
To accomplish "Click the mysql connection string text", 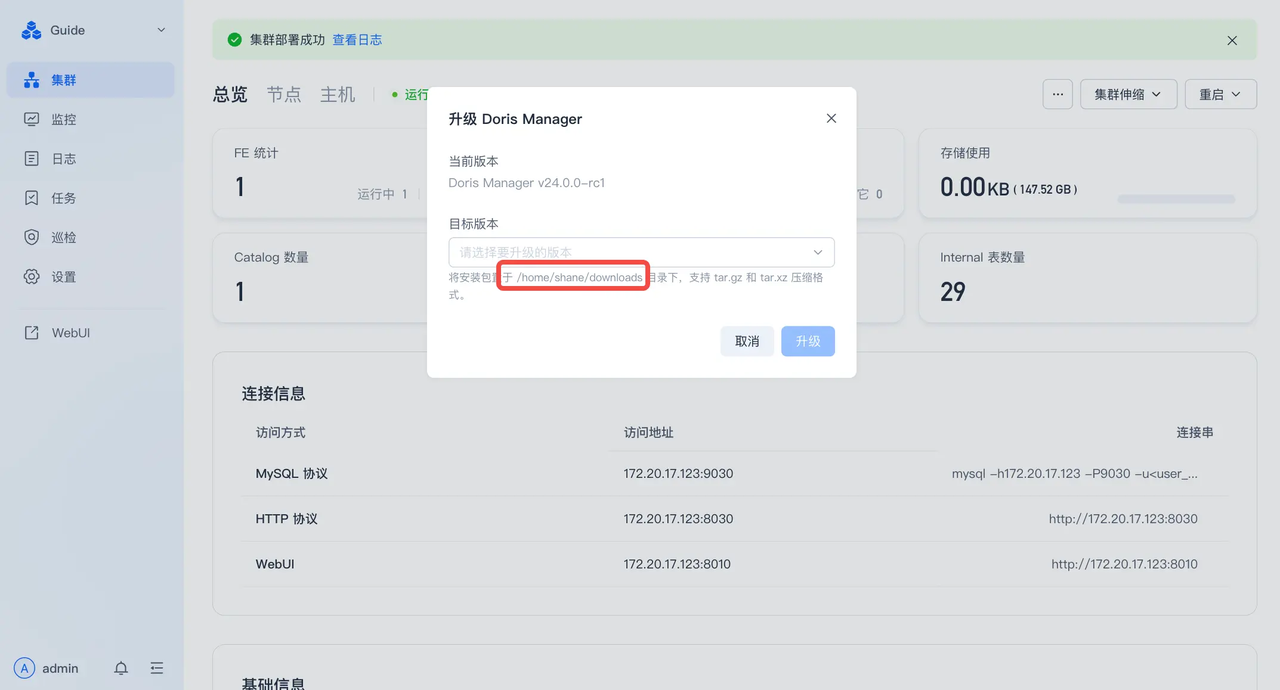I will coord(1075,473).
